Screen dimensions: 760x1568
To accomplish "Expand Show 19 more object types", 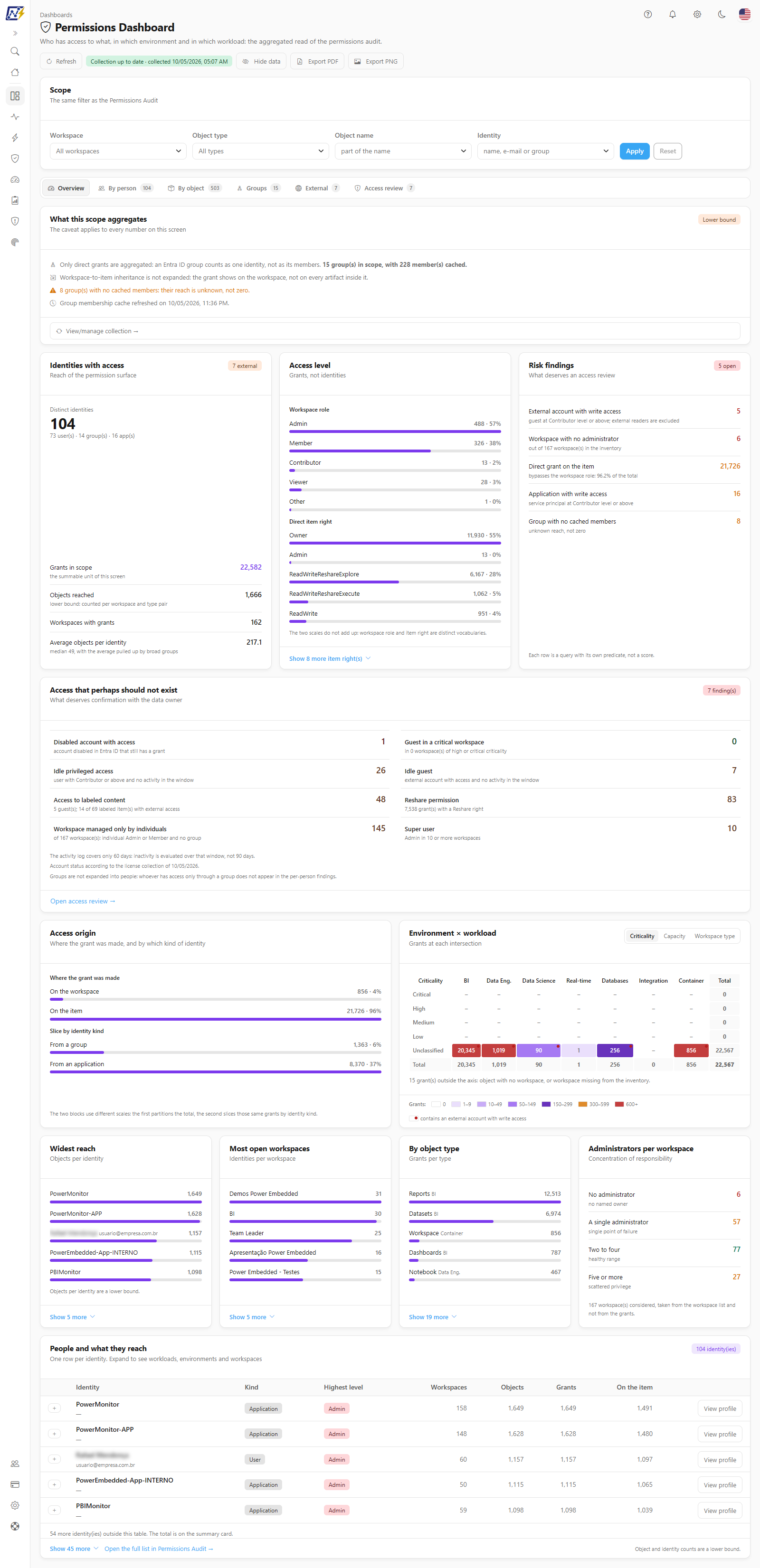I will [x=433, y=1316].
